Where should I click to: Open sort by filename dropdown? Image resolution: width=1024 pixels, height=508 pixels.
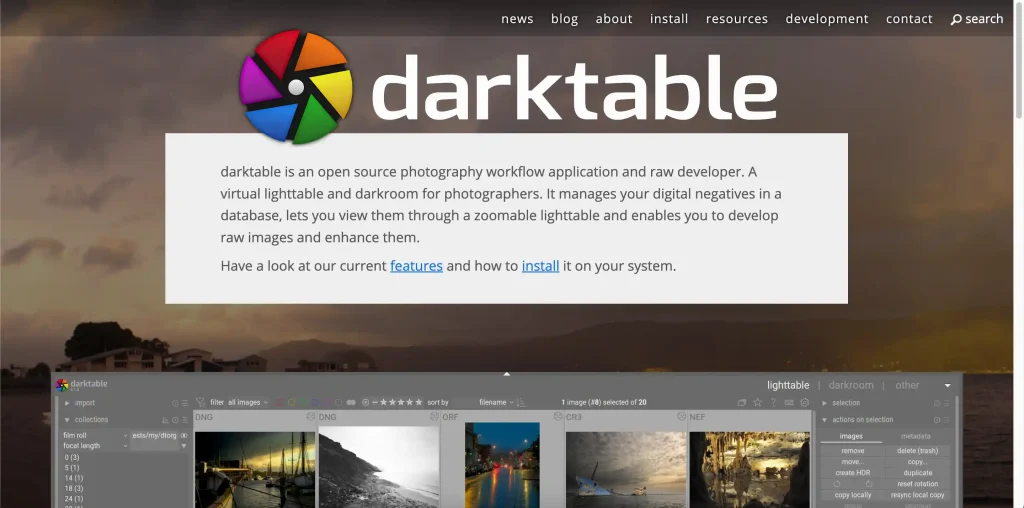496,403
